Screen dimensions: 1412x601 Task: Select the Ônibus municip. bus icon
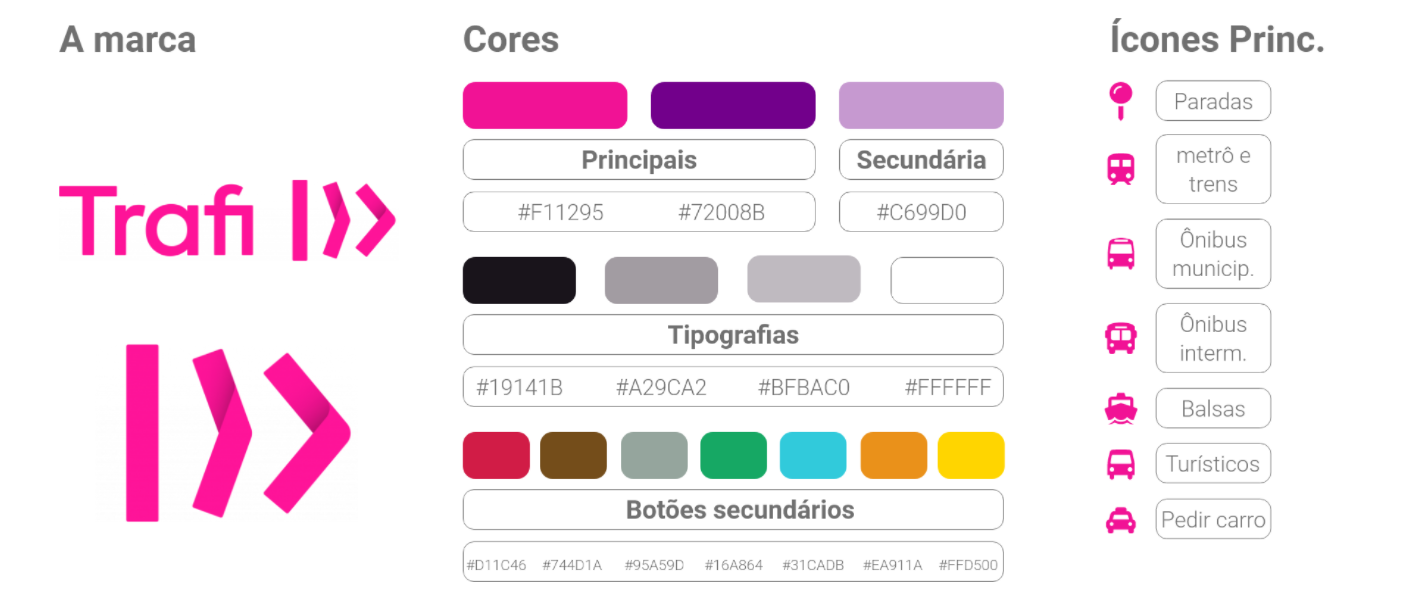1120,253
